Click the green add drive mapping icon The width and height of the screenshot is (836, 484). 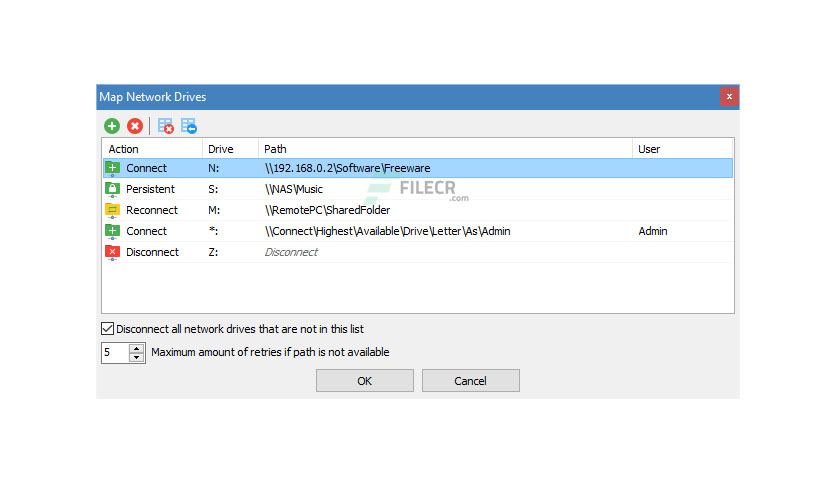pos(112,126)
